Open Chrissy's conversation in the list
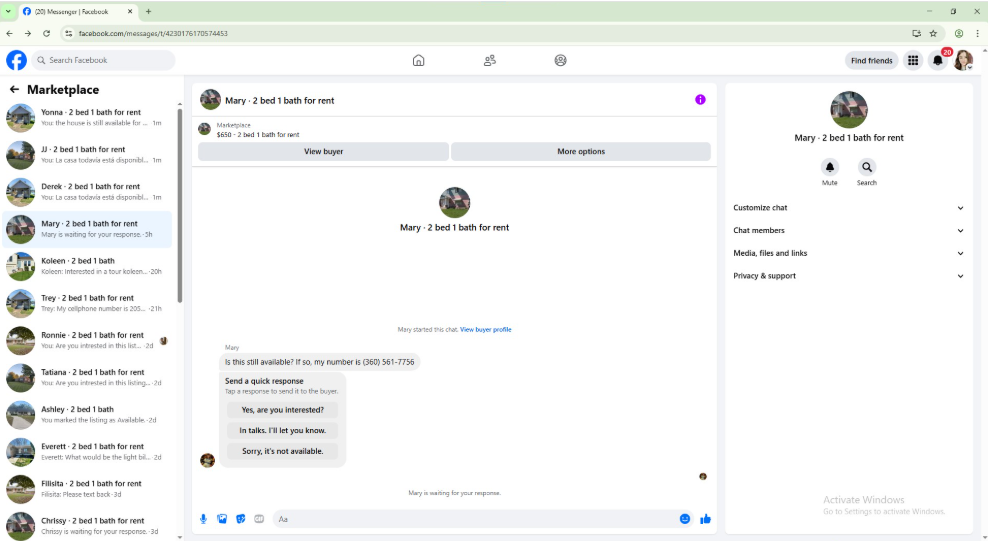 pyautogui.click(x=87, y=525)
